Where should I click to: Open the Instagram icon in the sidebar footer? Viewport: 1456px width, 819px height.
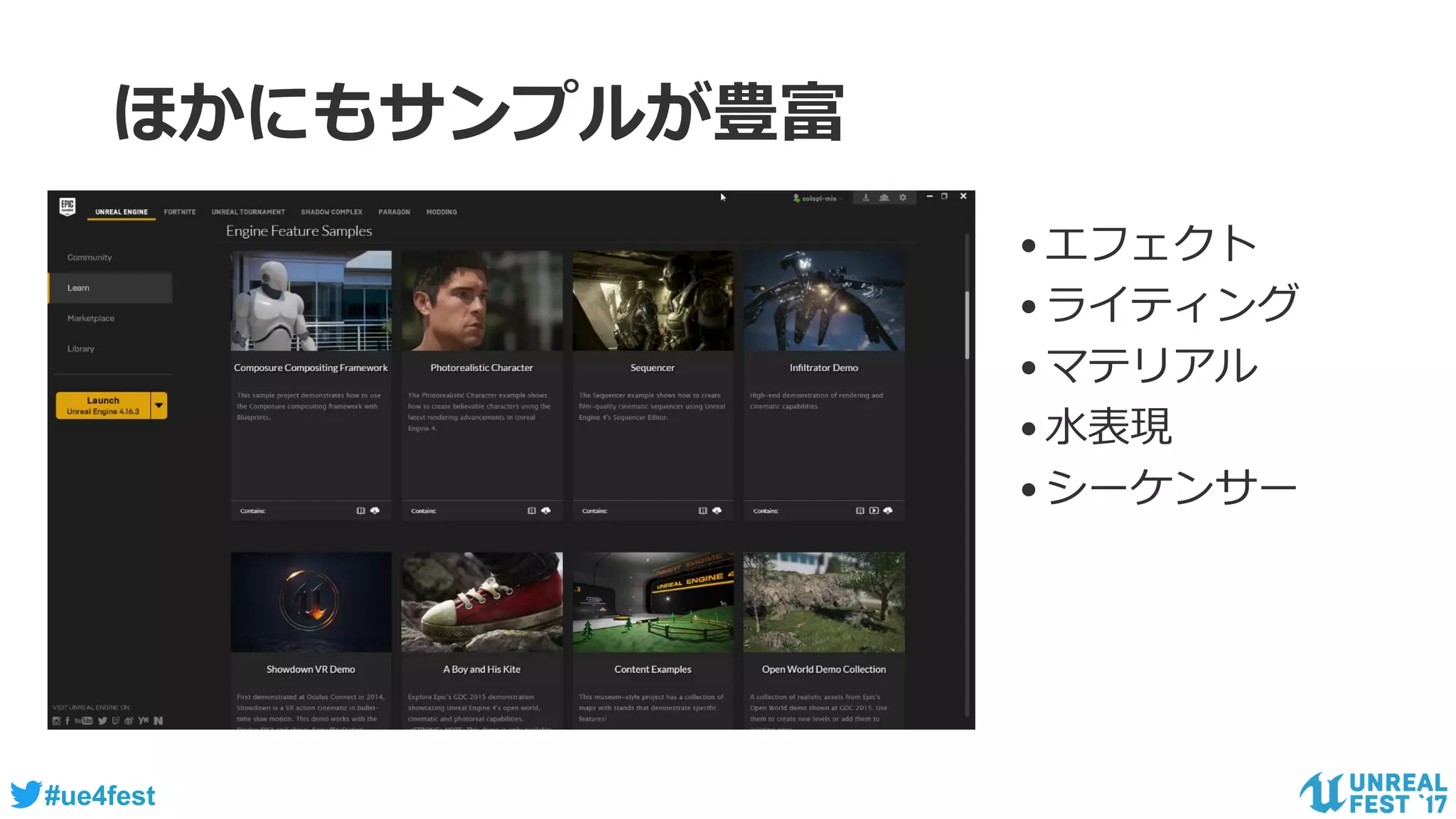click(56, 721)
